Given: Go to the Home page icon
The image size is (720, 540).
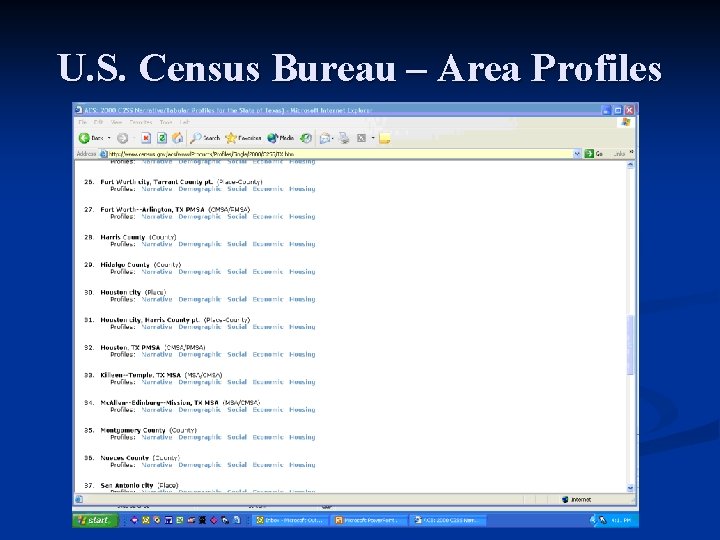Looking at the screenshot, I should [x=177, y=138].
